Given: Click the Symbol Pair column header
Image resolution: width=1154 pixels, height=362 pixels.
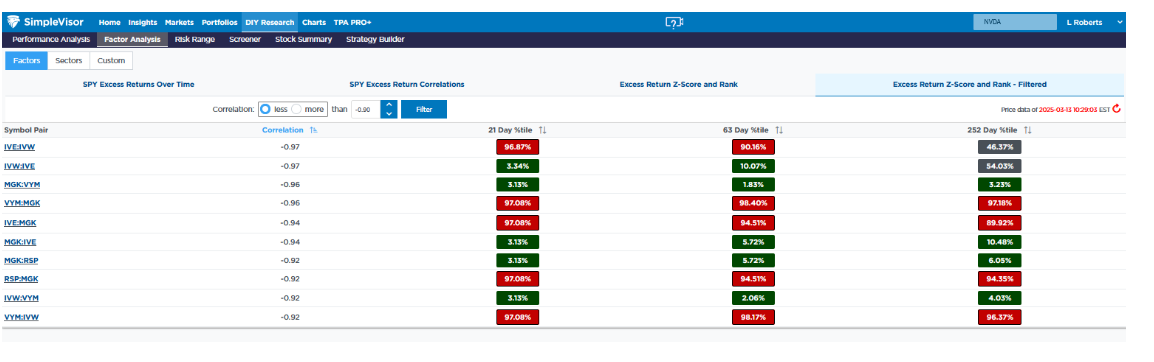Looking at the screenshot, I should 26,129.
